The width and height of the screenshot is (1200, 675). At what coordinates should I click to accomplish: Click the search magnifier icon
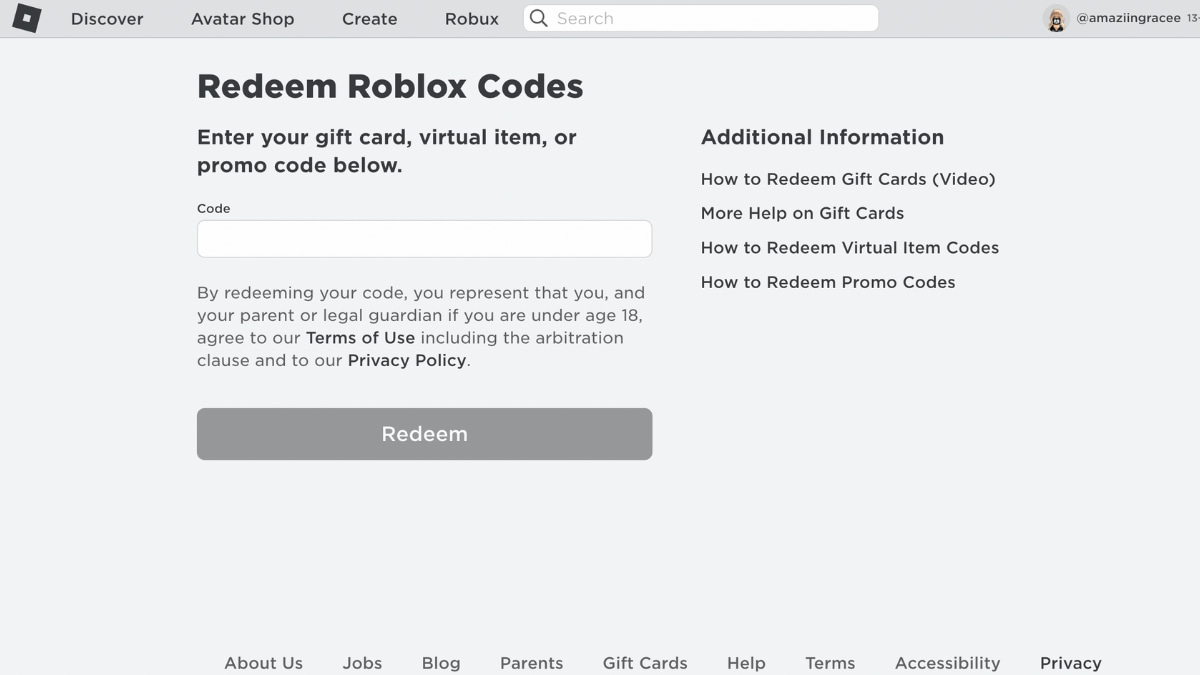(x=539, y=18)
